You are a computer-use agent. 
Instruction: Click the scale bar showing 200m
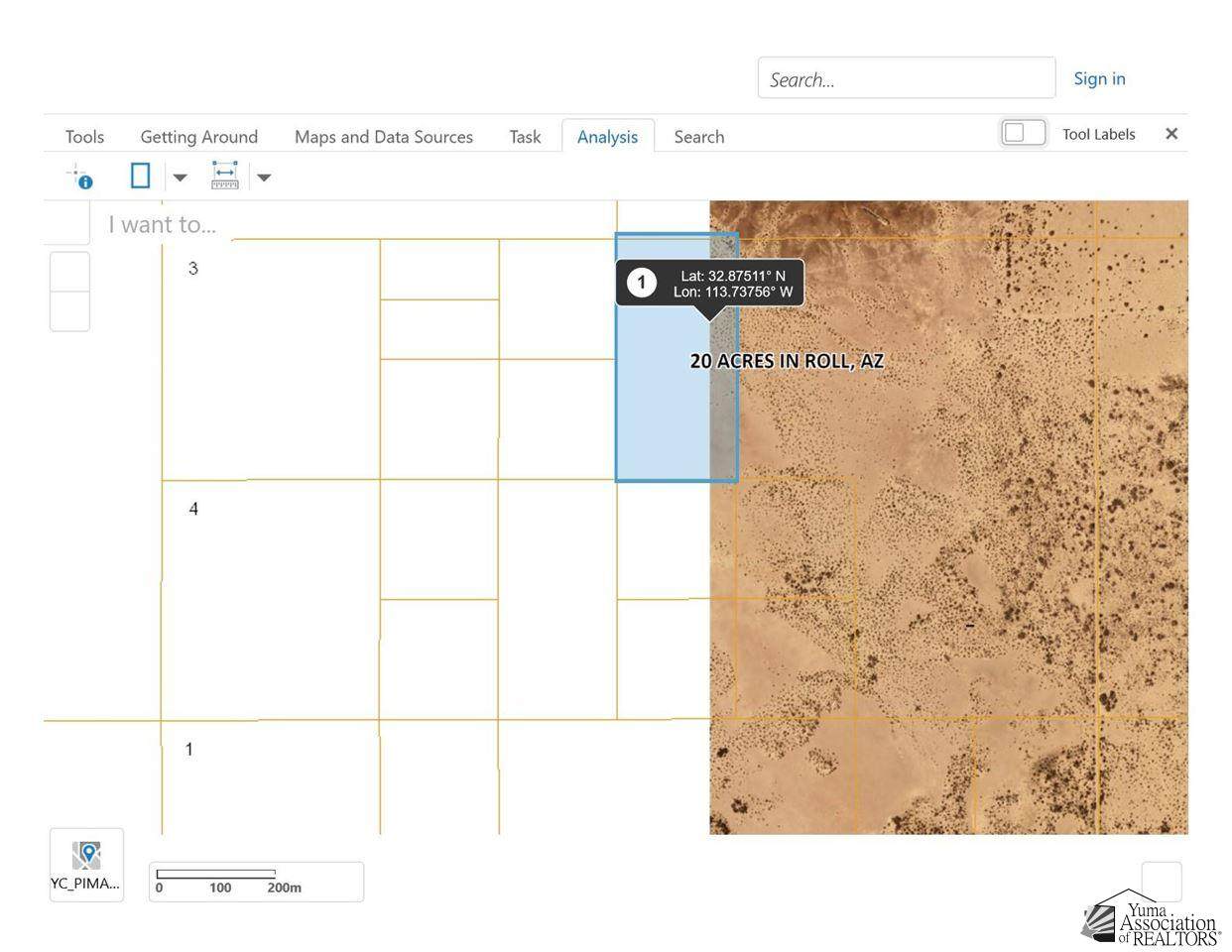tap(256, 881)
